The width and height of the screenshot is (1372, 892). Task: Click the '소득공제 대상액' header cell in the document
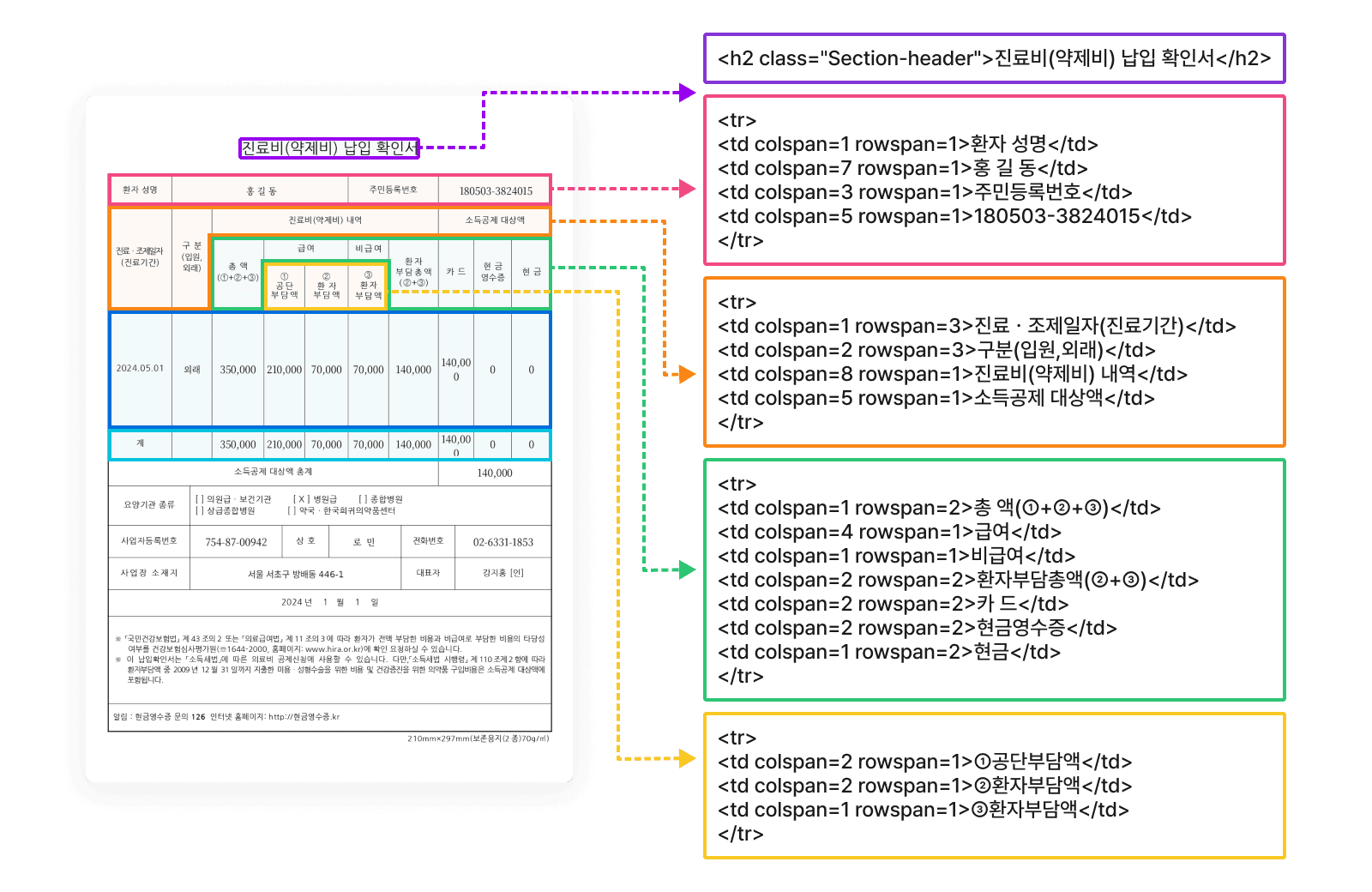pyautogui.click(x=495, y=220)
